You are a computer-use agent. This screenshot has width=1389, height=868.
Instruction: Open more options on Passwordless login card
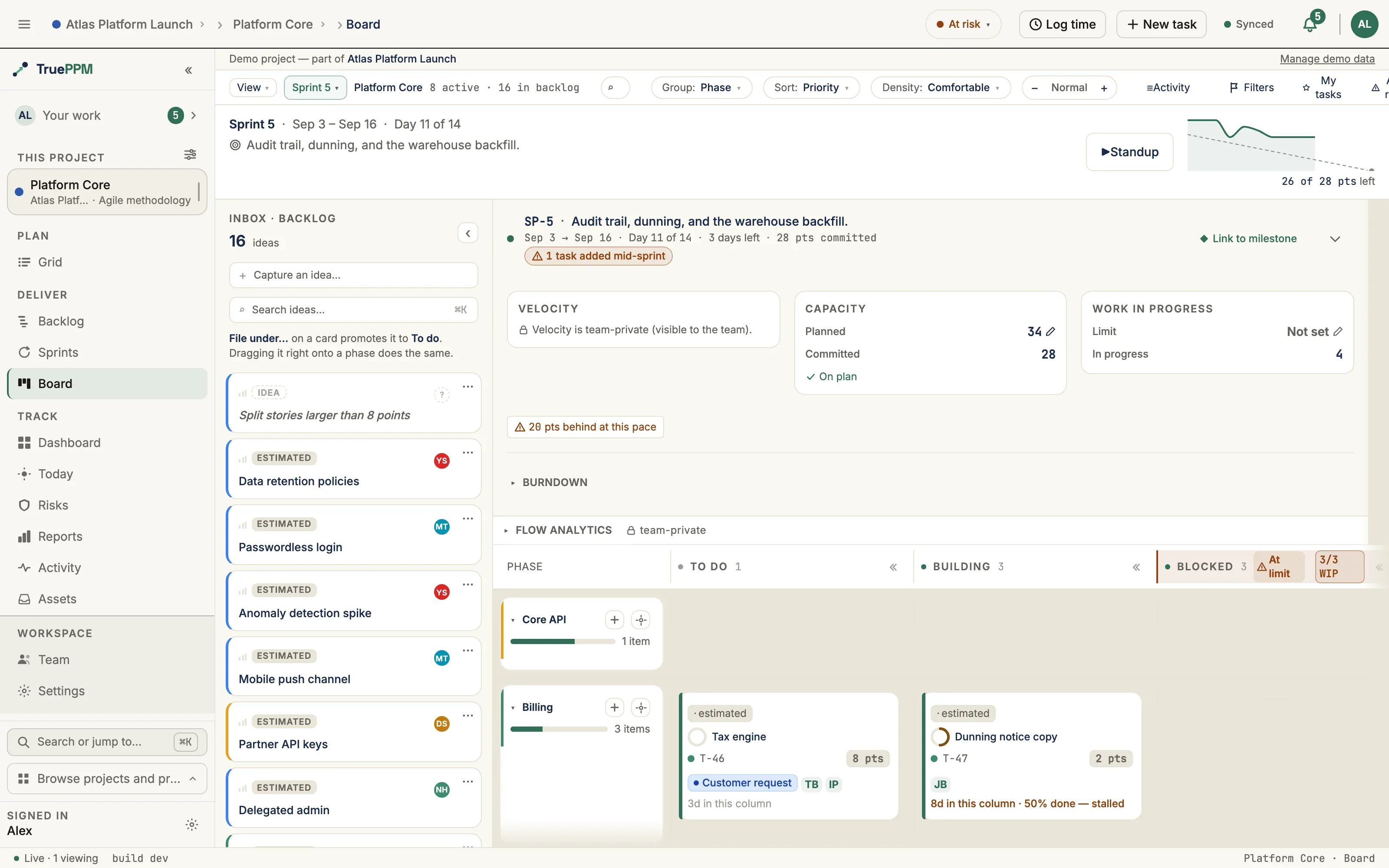click(468, 518)
